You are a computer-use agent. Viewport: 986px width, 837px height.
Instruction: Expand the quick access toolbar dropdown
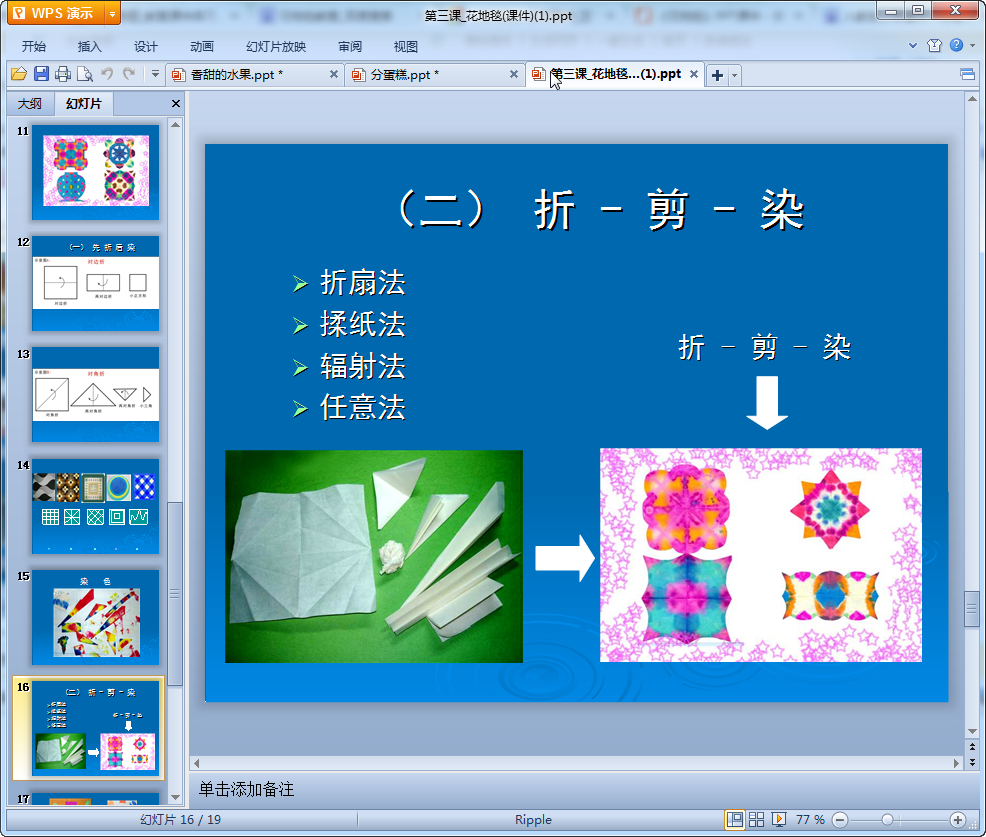click(x=155, y=74)
